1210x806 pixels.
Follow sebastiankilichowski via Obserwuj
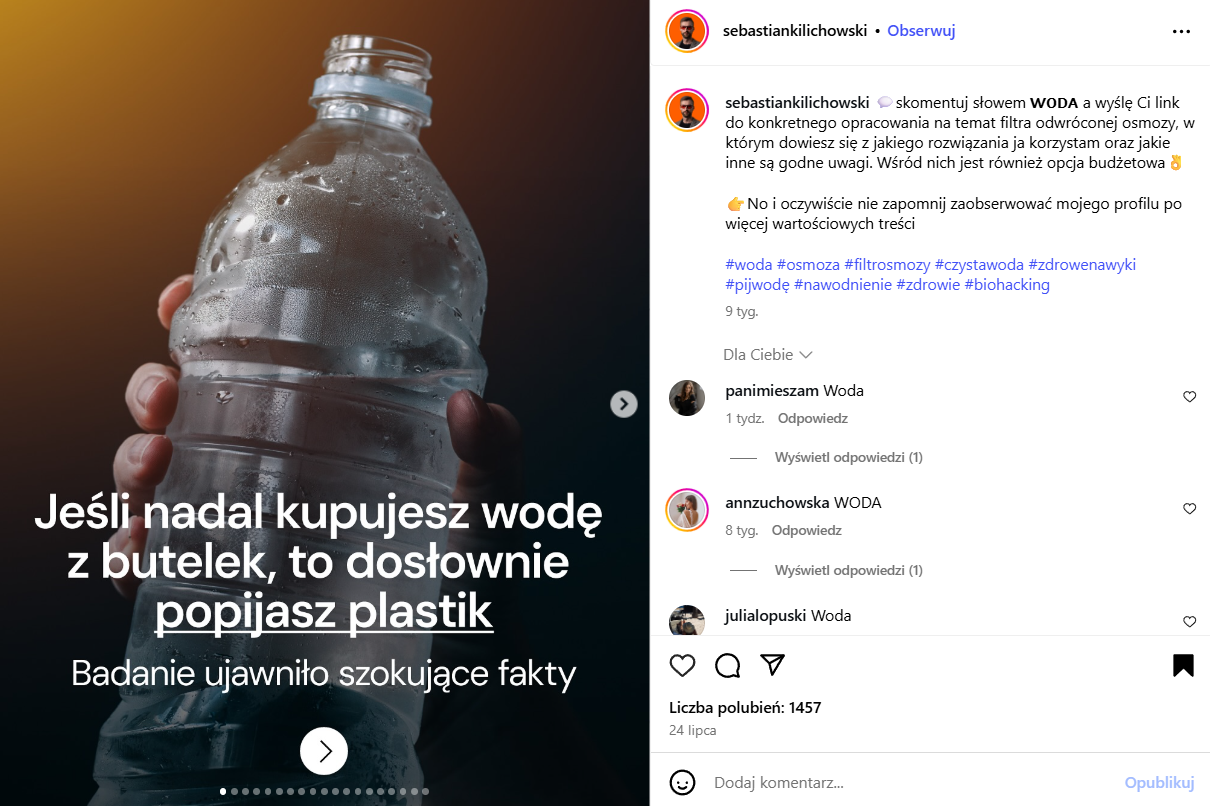[921, 31]
